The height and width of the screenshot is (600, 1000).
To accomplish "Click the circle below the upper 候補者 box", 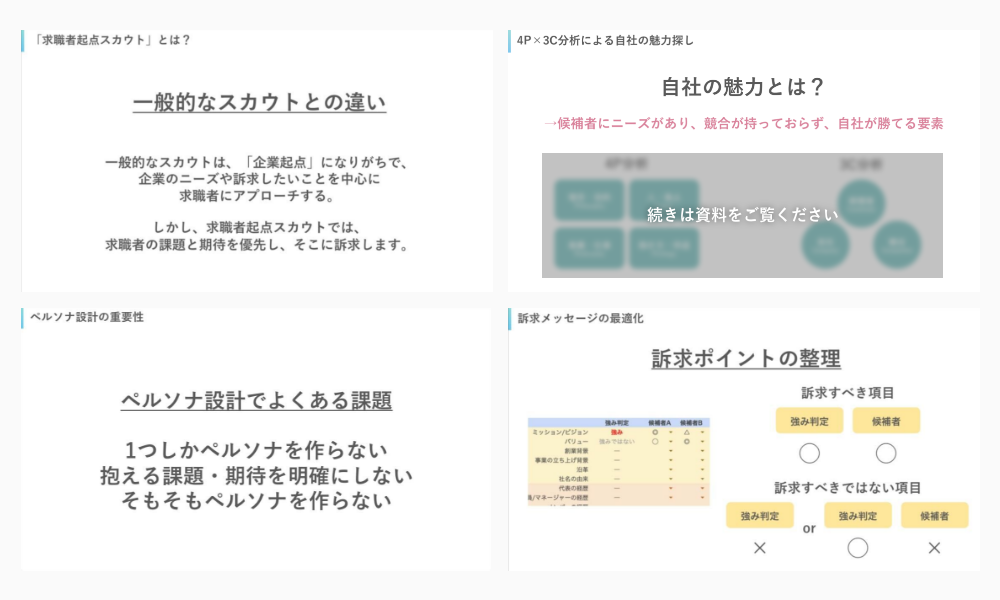I will point(886,453).
